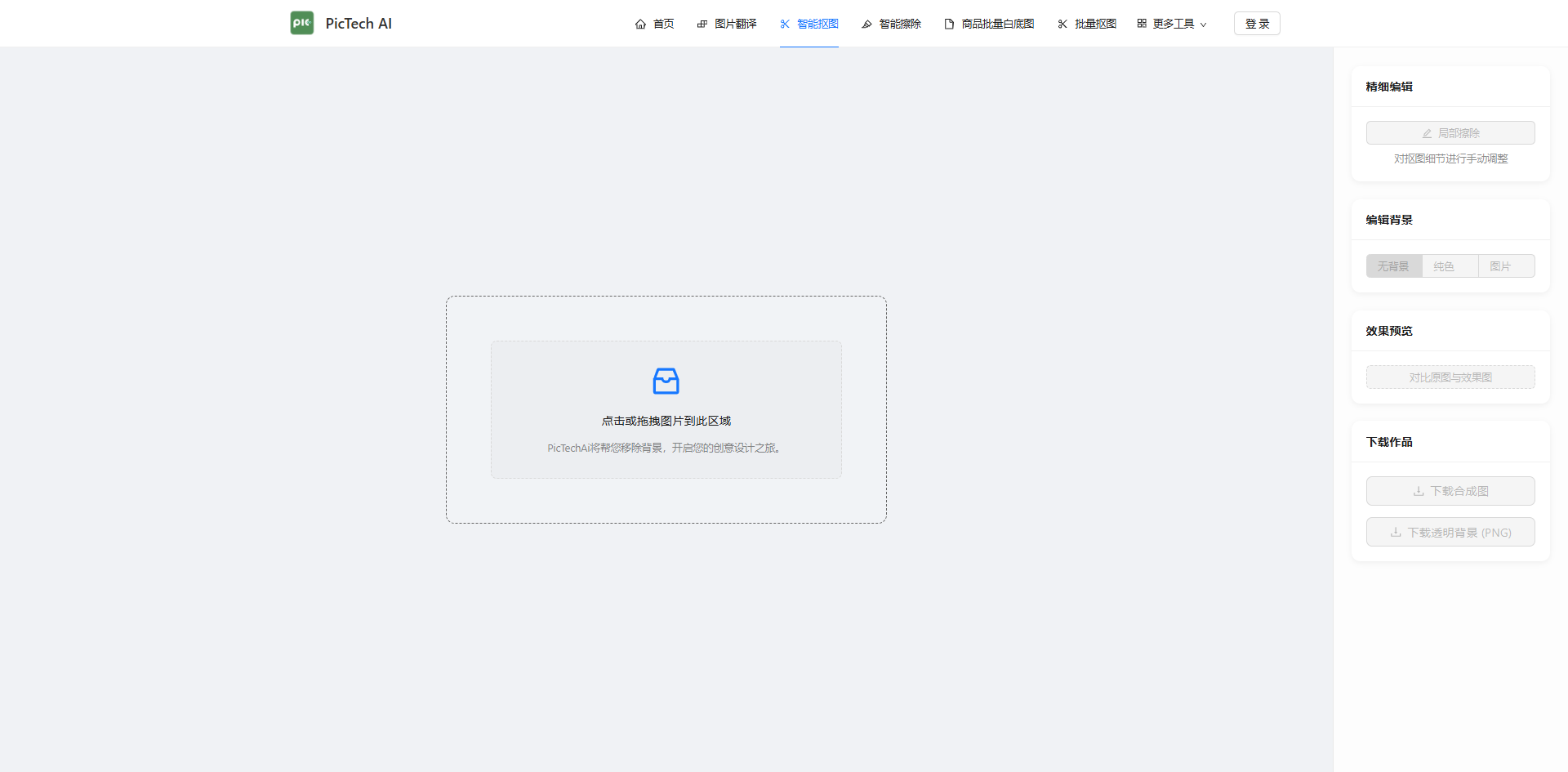Click 下载透明背景 (PNG) button

pyautogui.click(x=1450, y=533)
